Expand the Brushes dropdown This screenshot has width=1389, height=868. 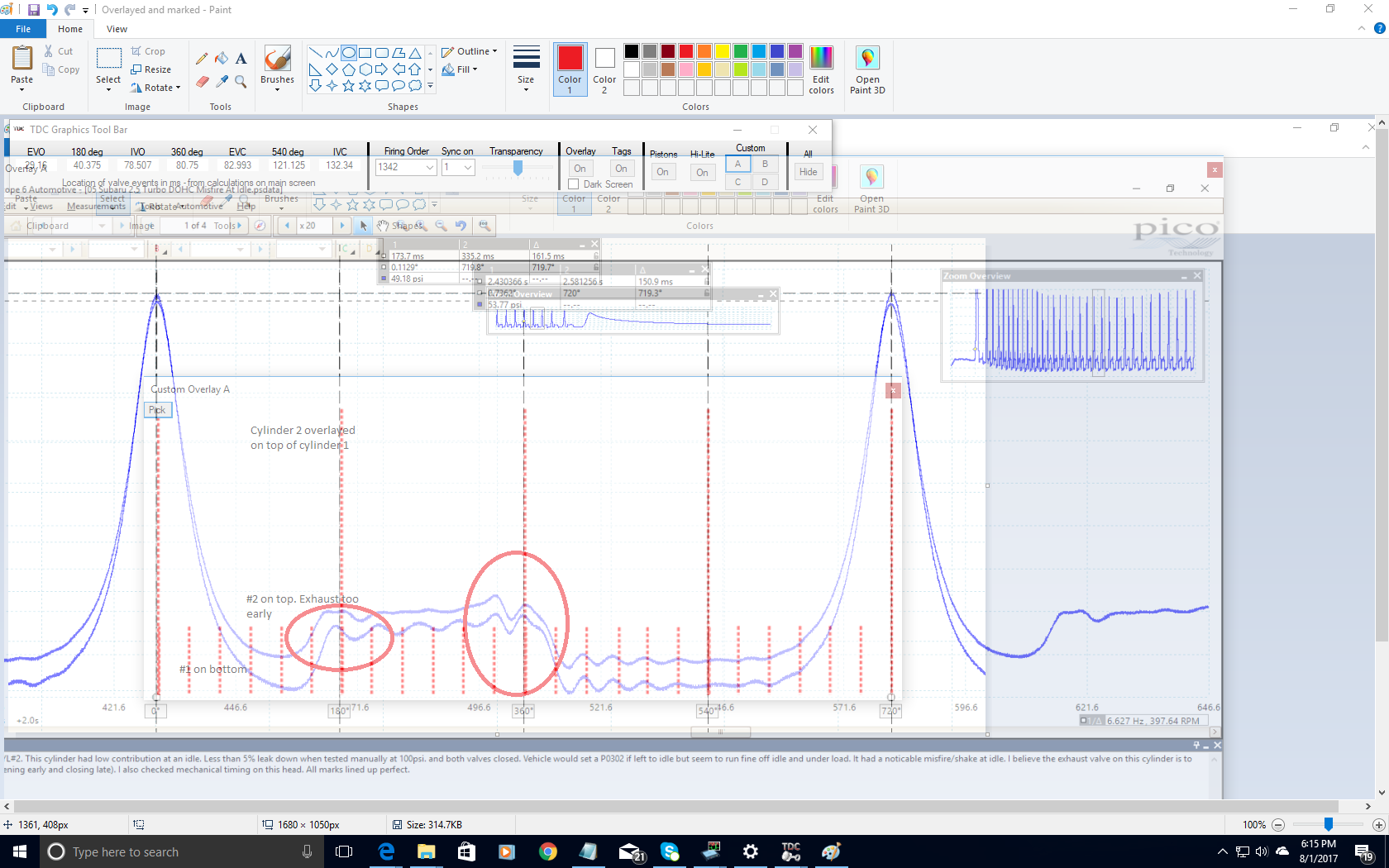[277, 89]
